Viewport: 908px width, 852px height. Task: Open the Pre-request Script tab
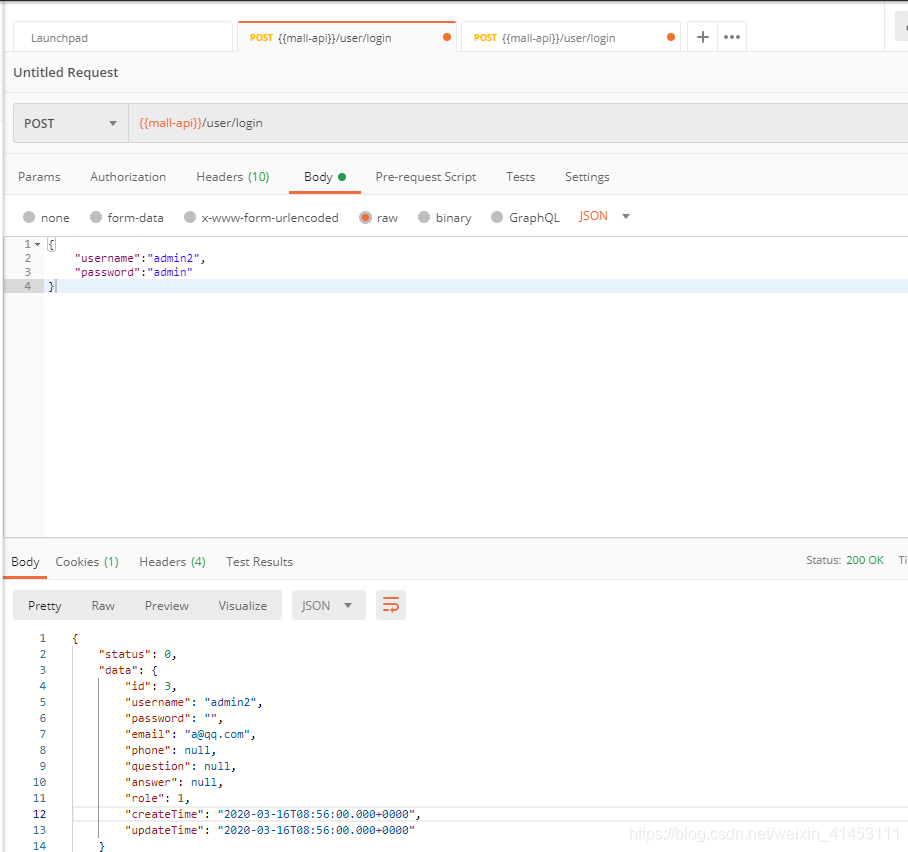(426, 177)
